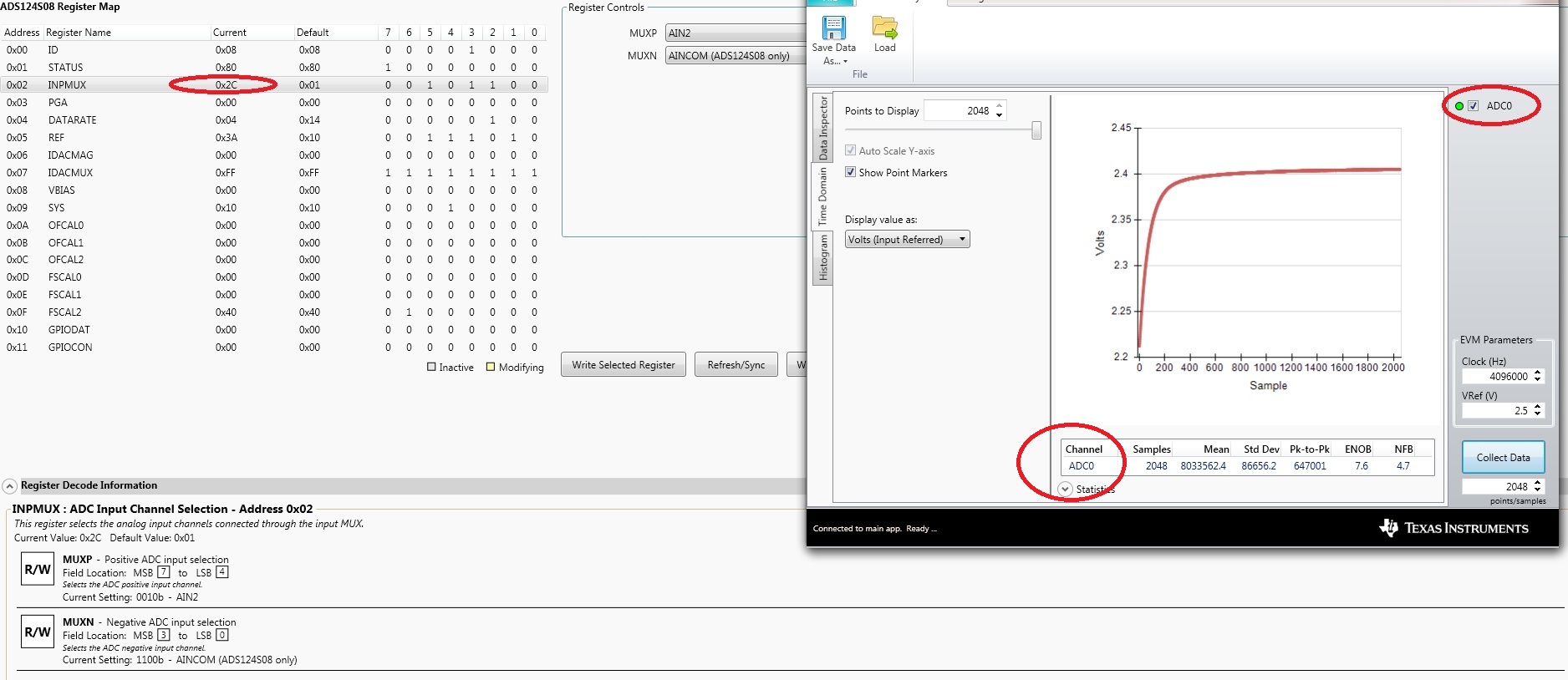Viewport: 1568px width, 680px height.
Task: Adjust the points/samples stepper arrows
Action: (1538, 486)
